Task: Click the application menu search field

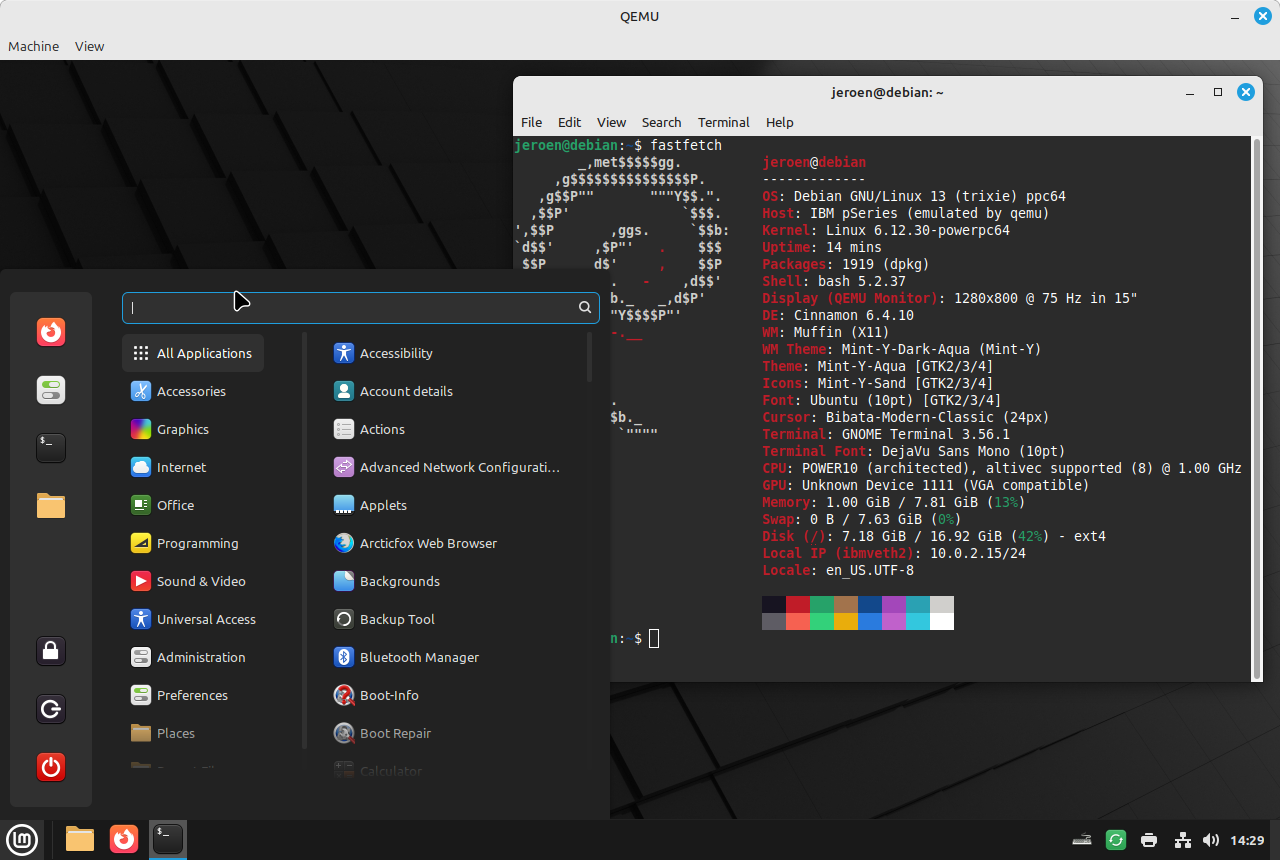Action: point(350,308)
